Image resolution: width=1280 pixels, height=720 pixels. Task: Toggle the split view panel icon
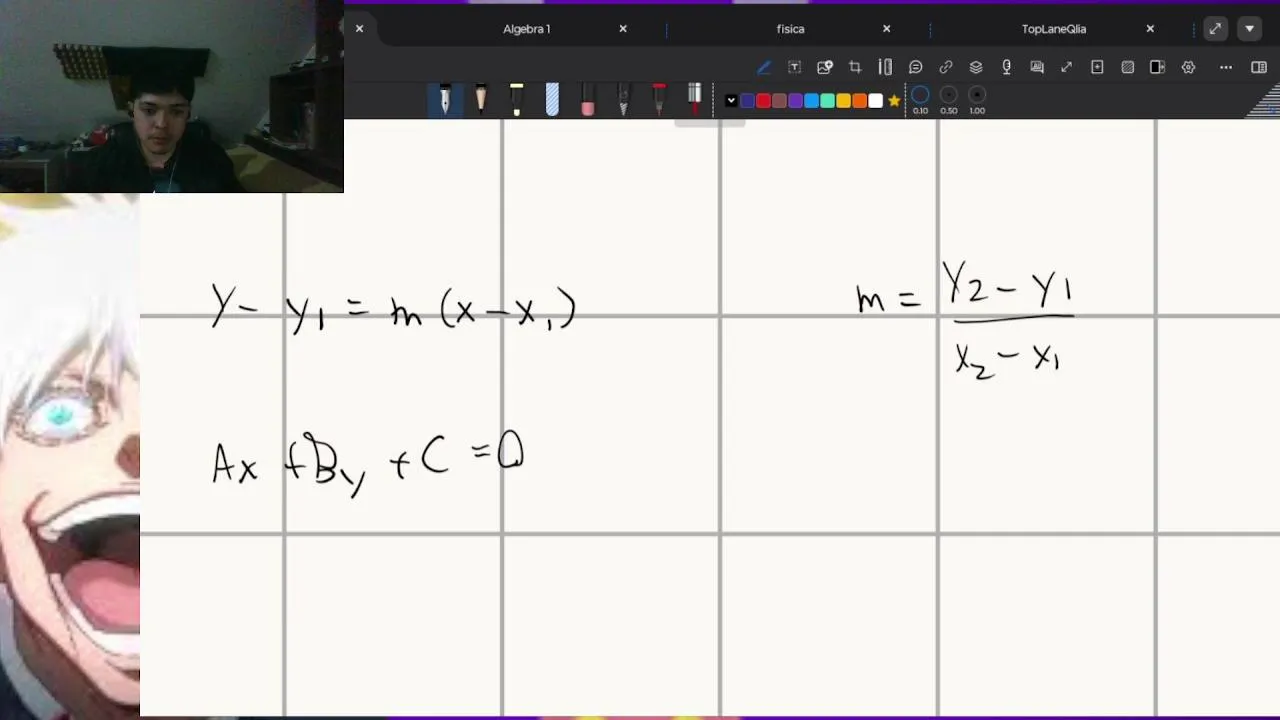(x=1158, y=67)
